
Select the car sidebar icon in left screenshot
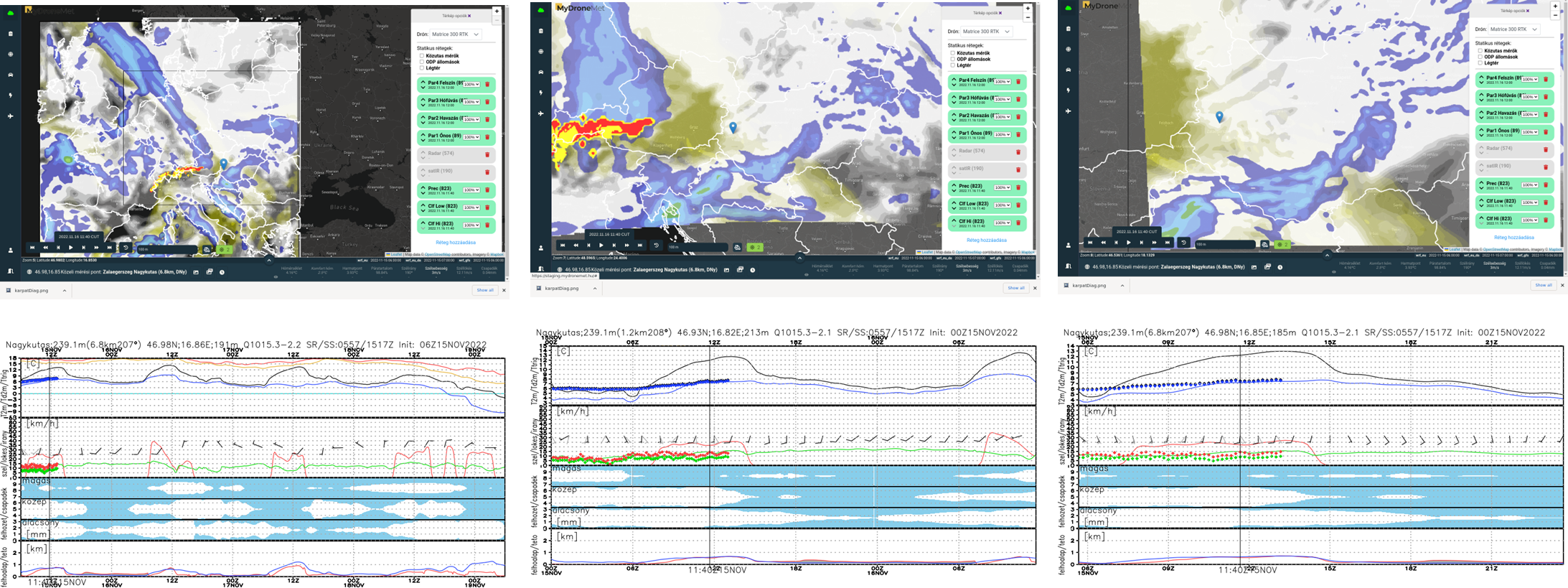[10, 75]
